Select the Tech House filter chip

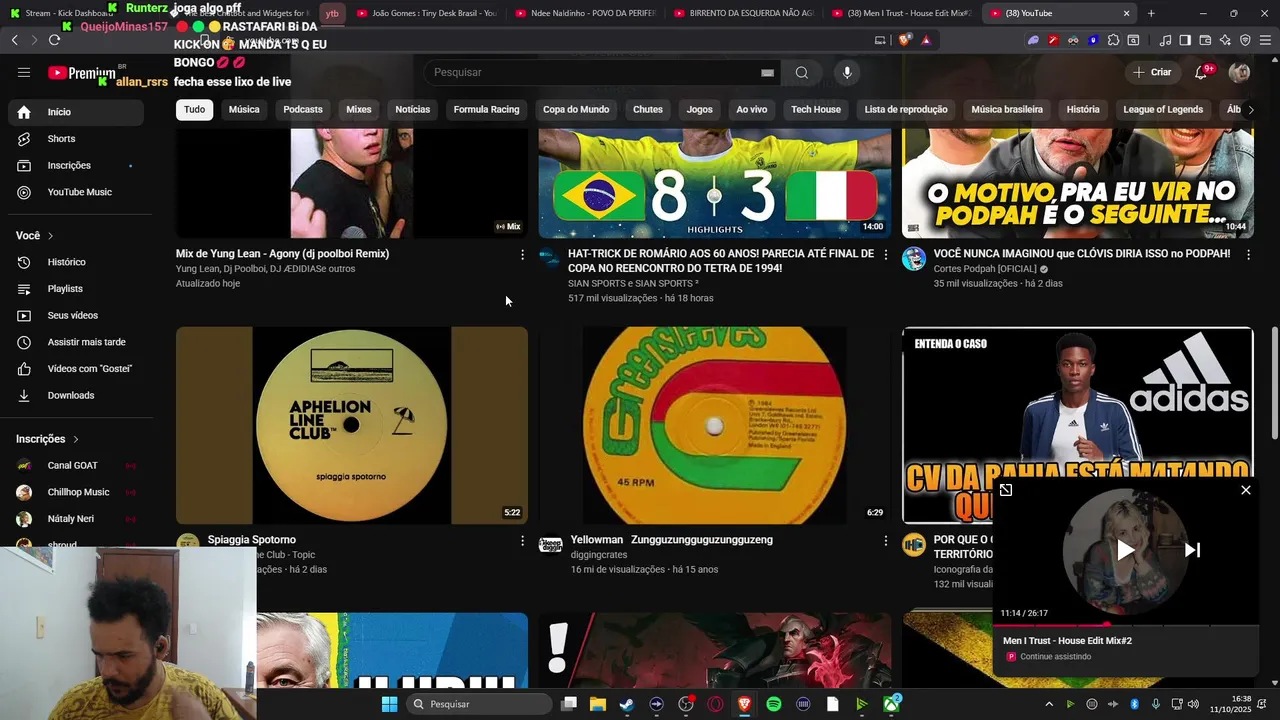click(816, 109)
